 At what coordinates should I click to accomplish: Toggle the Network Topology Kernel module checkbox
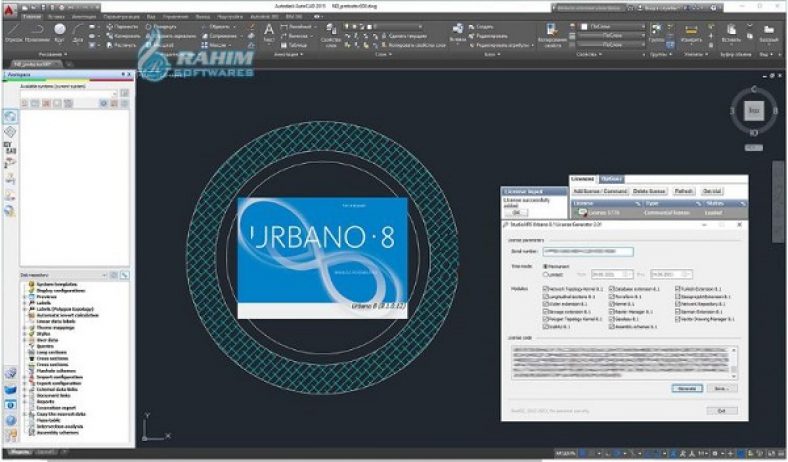point(545,288)
